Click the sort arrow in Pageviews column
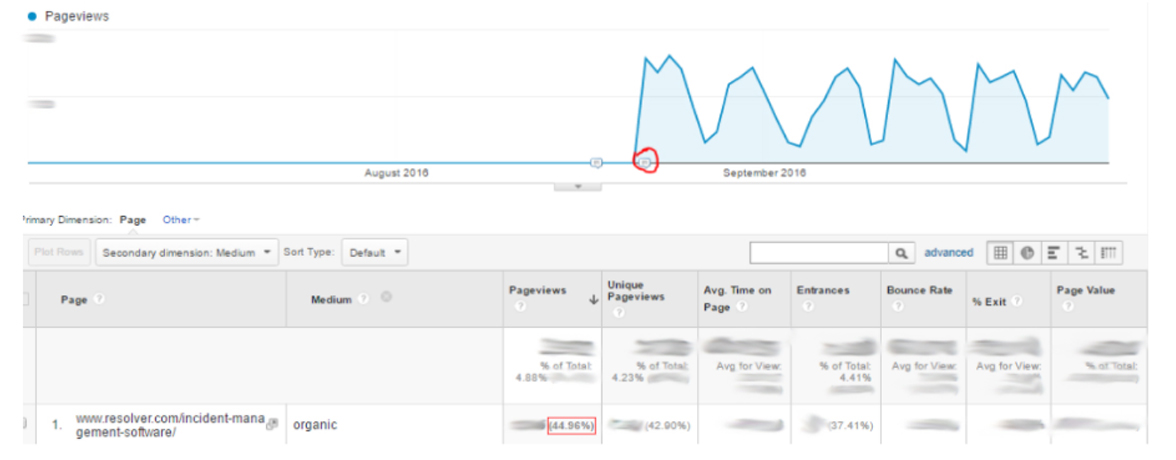 coord(593,299)
